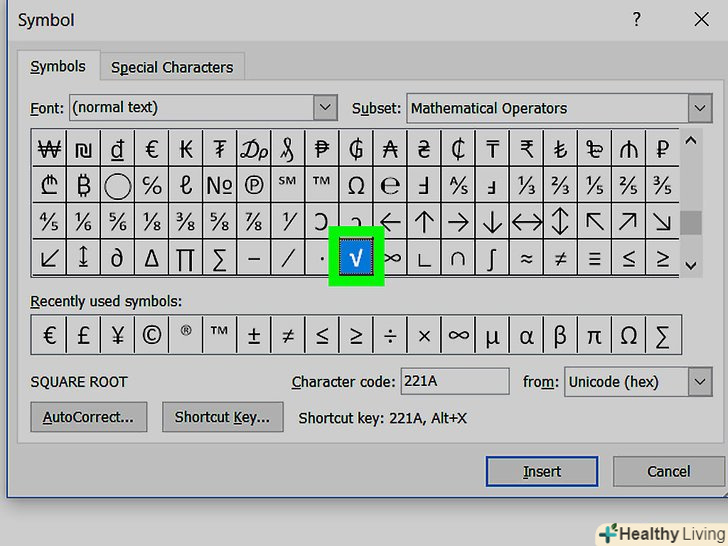This screenshot has width=728, height=546.
Task: Select the square root symbol in the grid
Action: [356, 257]
